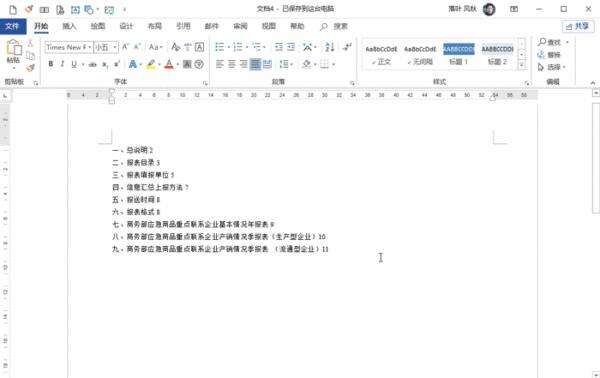Image resolution: width=600 pixels, height=378 pixels.
Task: Toggle Strikethrough formatting
Action: (x=93, y=64)
